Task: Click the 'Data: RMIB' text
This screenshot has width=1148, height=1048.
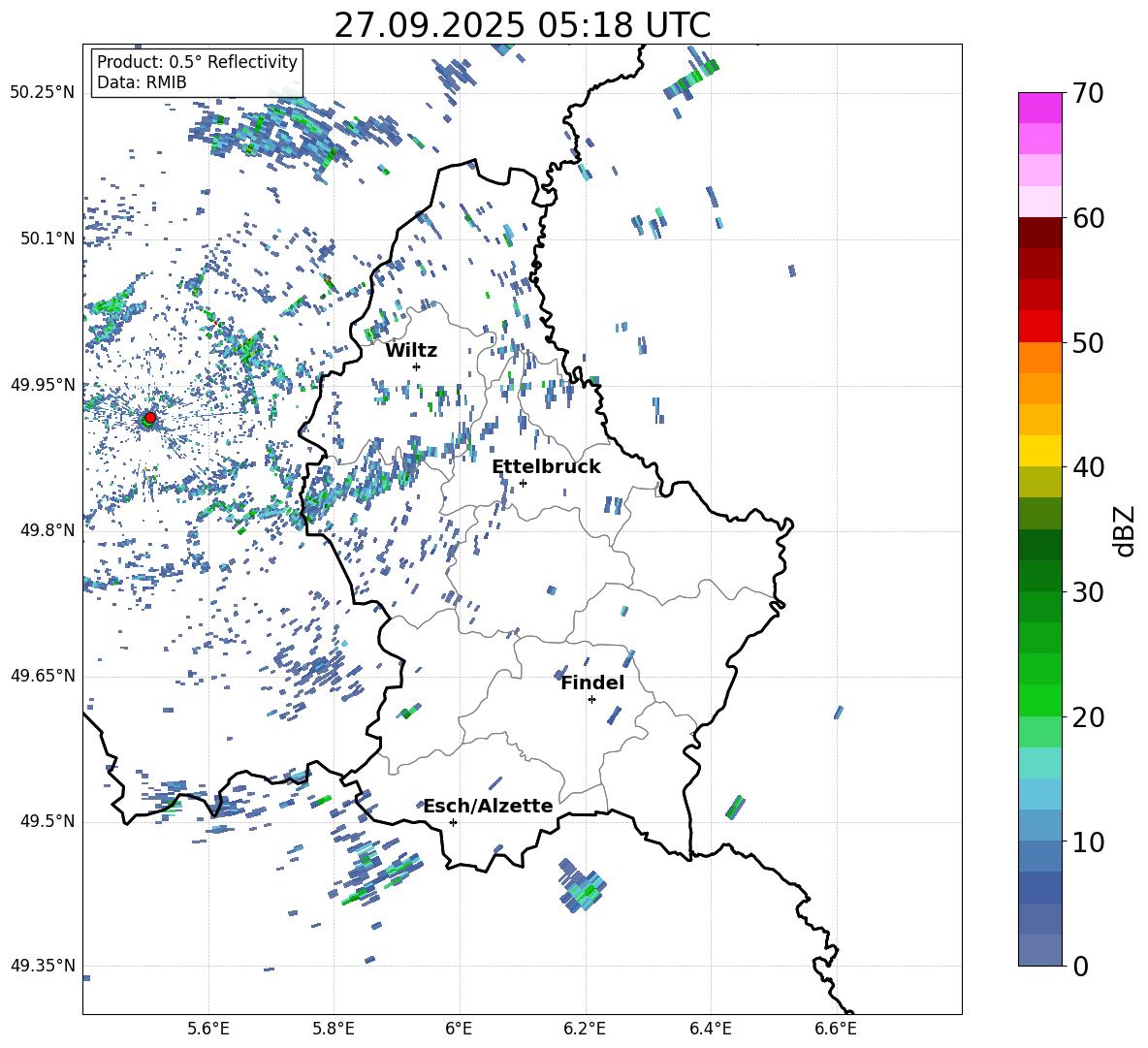Action: tap(142, 82)
